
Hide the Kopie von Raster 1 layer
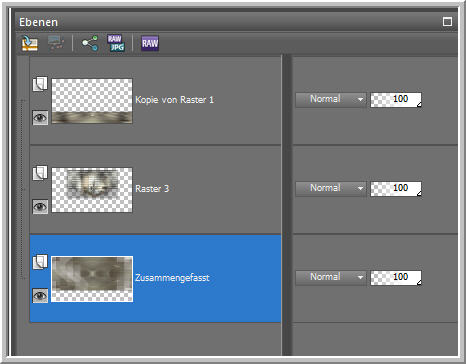40,118
